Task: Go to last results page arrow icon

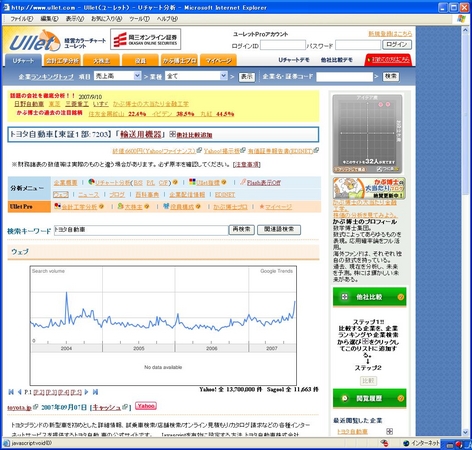Action: click(95, 392)
